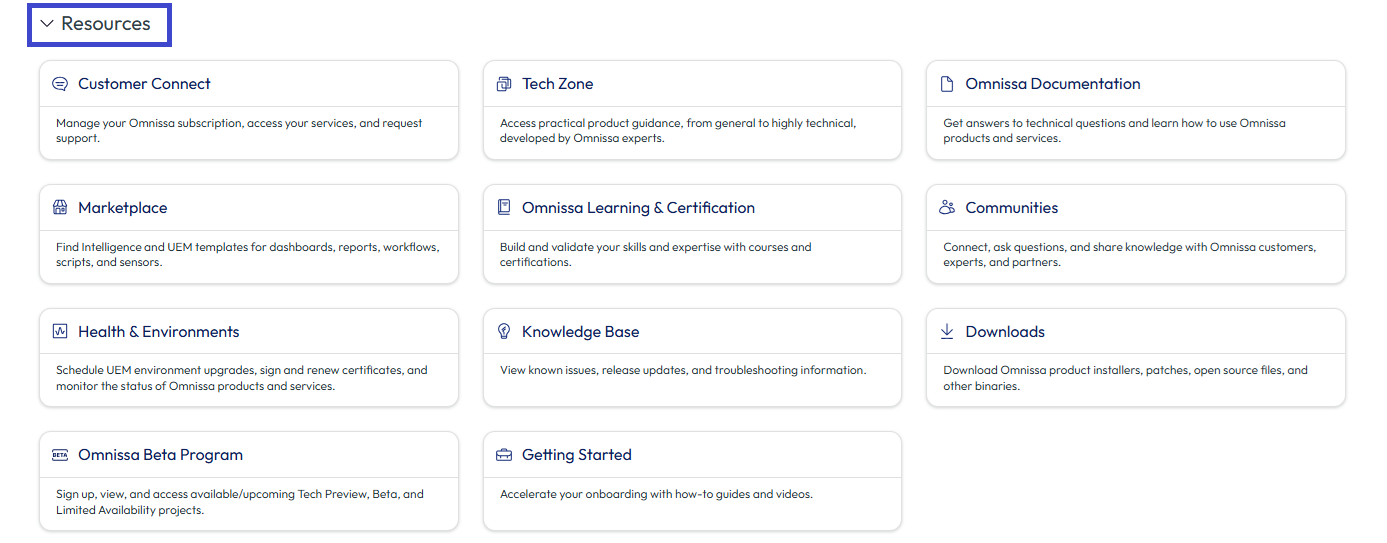Click 'Get answers to technical questions' description
This screenshot has width=1387, height=543.
pos(1115,131)
